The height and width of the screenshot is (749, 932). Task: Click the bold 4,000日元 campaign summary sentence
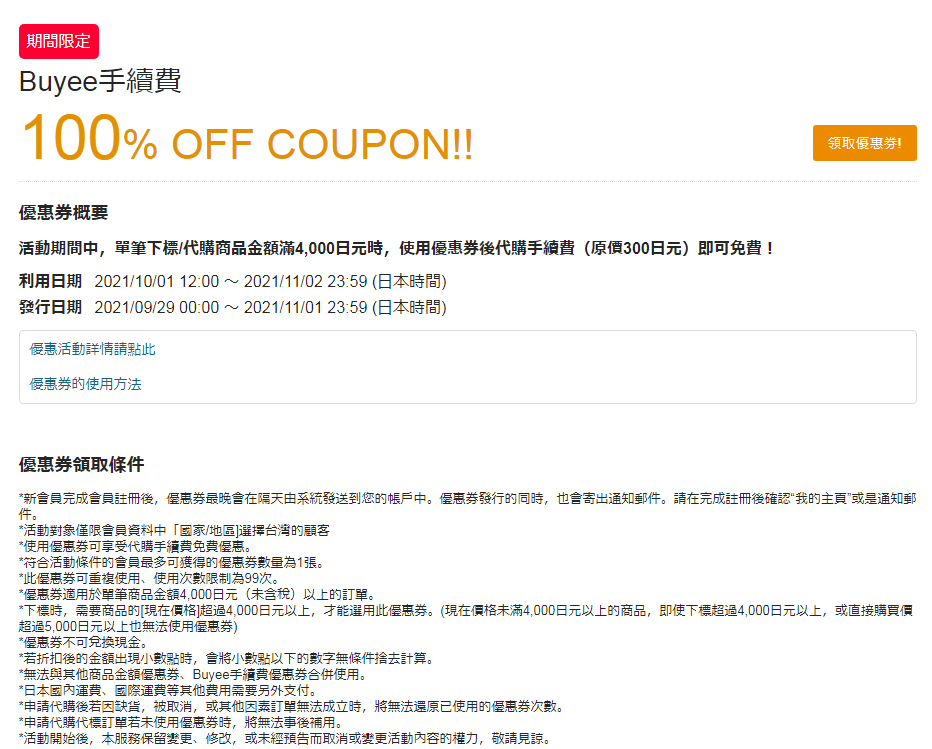point(396,248)
